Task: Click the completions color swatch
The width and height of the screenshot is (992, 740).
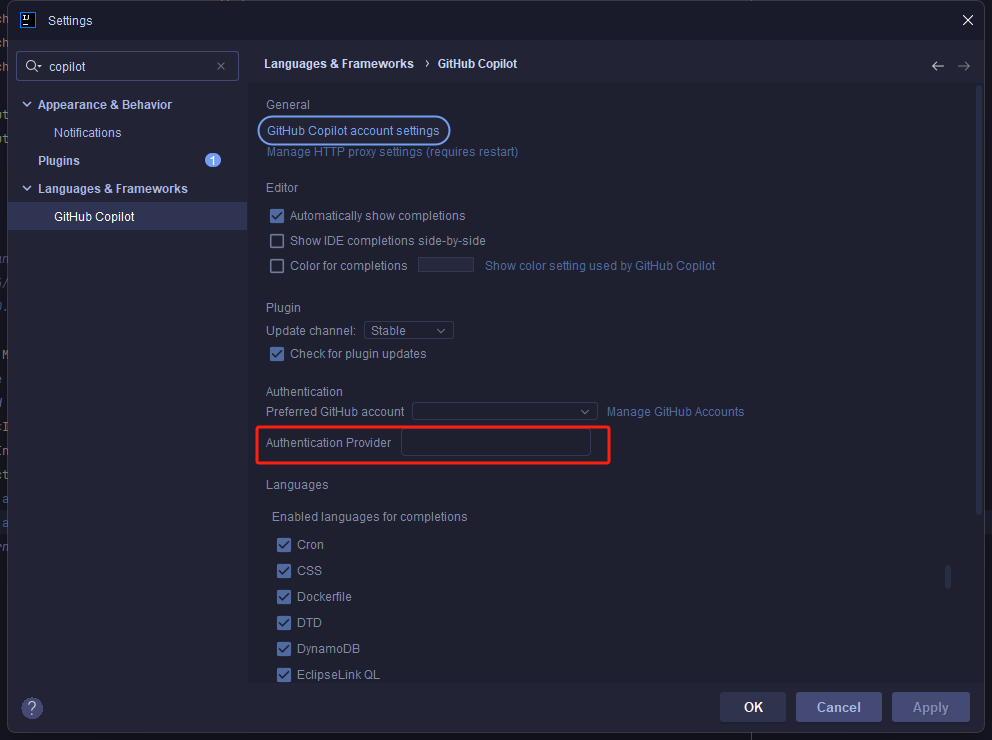Action: tap(446, 265)
